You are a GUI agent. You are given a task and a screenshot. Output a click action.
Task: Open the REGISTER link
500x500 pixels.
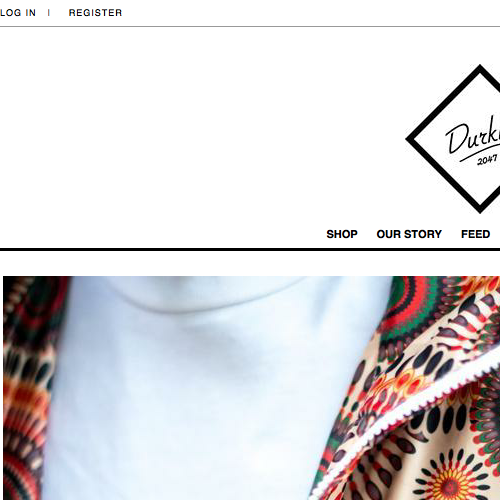(95, 13)
